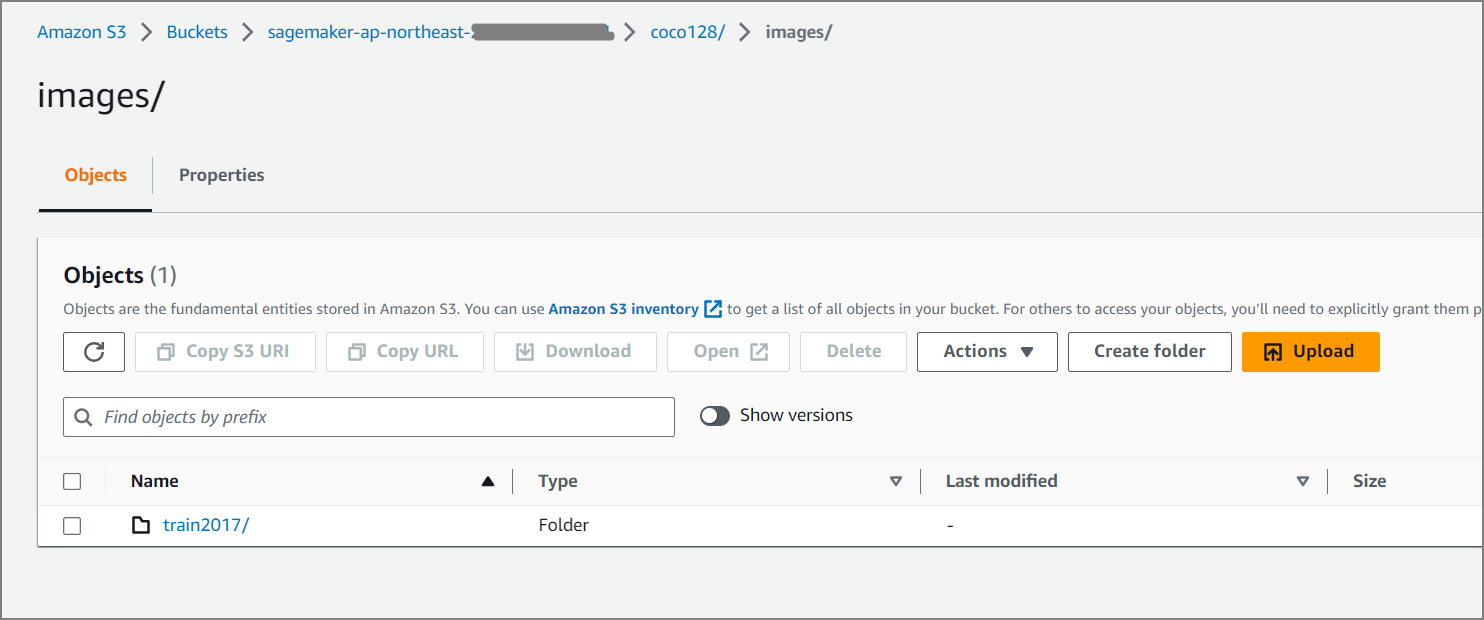Click the images/ page heading

coord(101,95)
